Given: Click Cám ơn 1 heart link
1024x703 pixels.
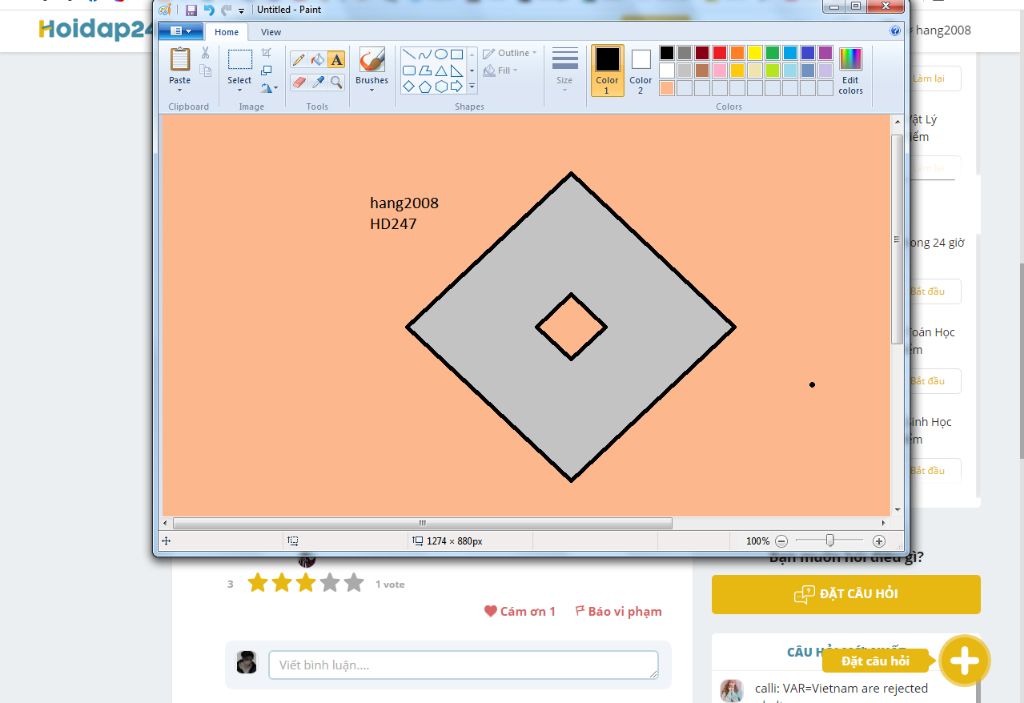Looking at the screenshot, I should [520, 612].
